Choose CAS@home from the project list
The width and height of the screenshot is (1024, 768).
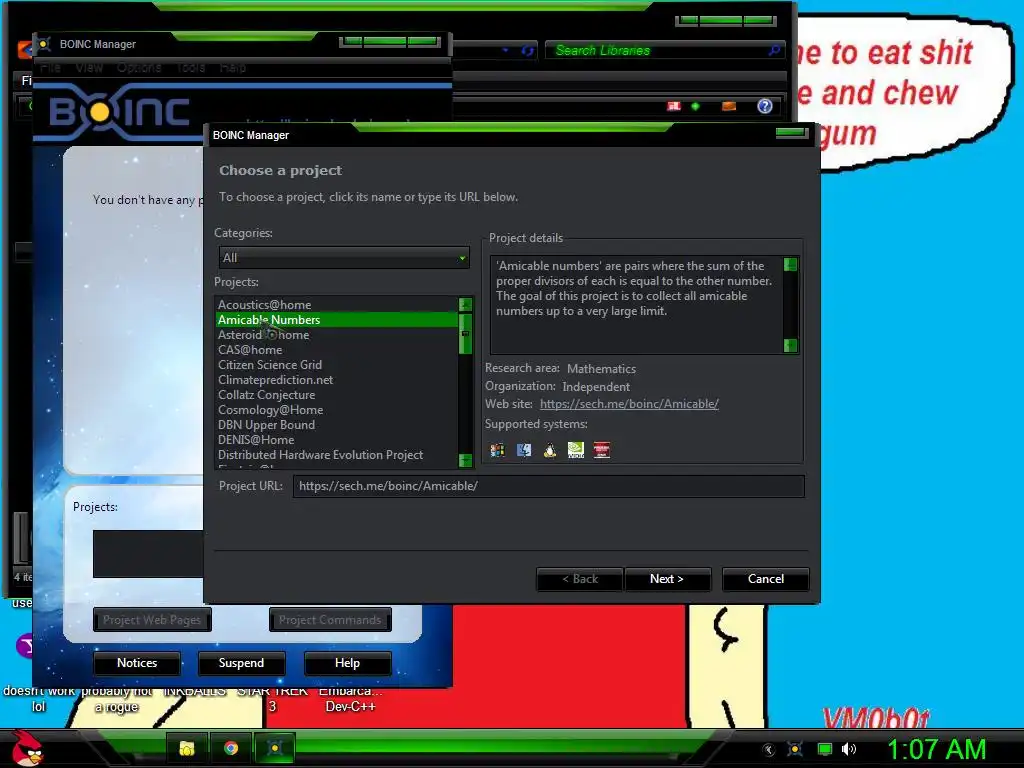click(336, 349)
